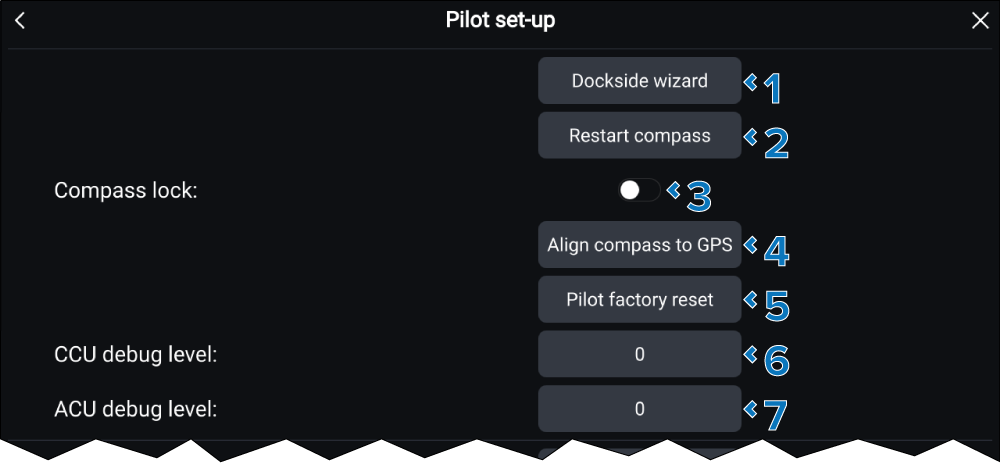This screenshot has height=465, width=1000.
Task: Click the Compass lock label
Action: 126,190
